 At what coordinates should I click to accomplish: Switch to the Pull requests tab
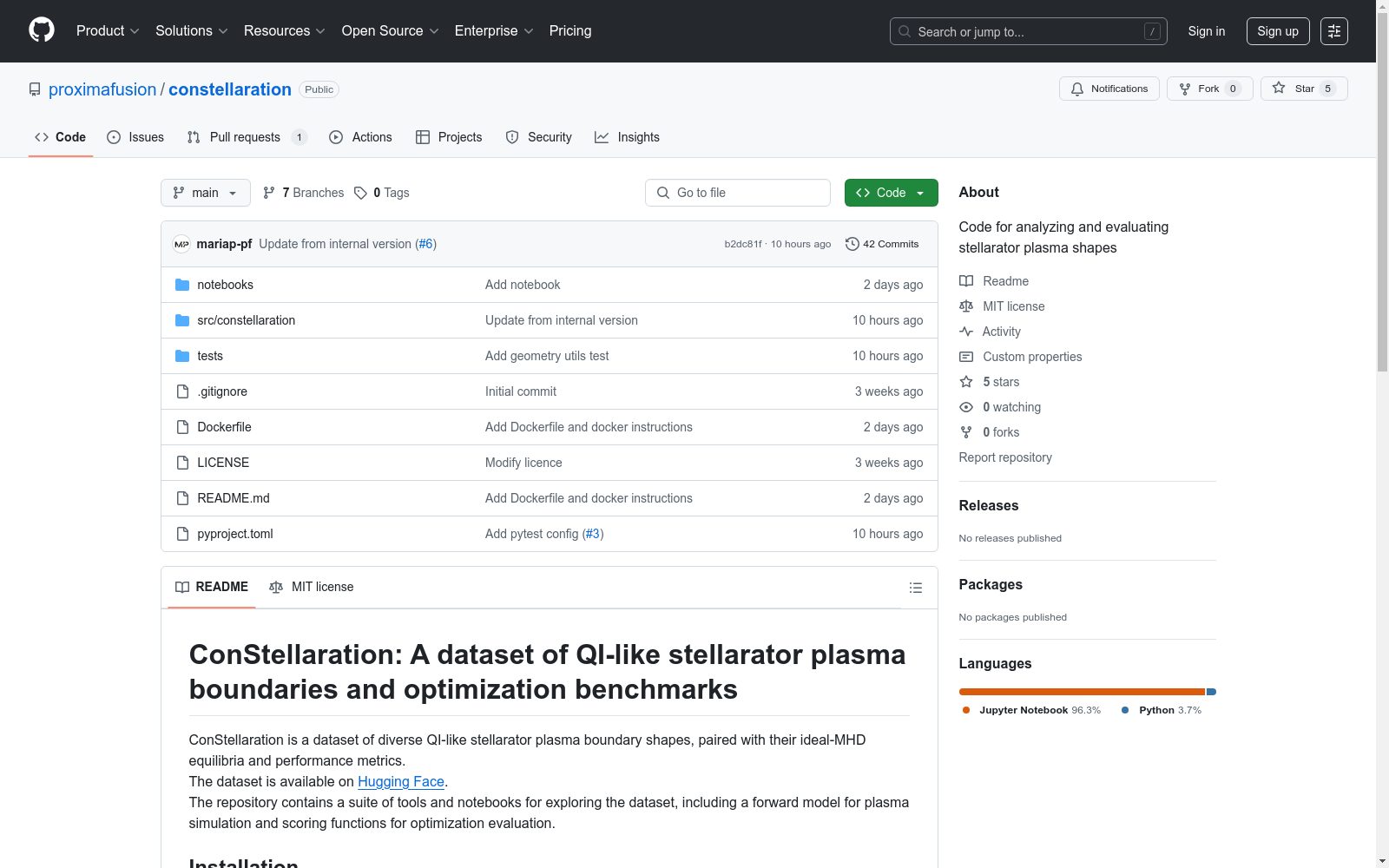[x=247, y=137]
